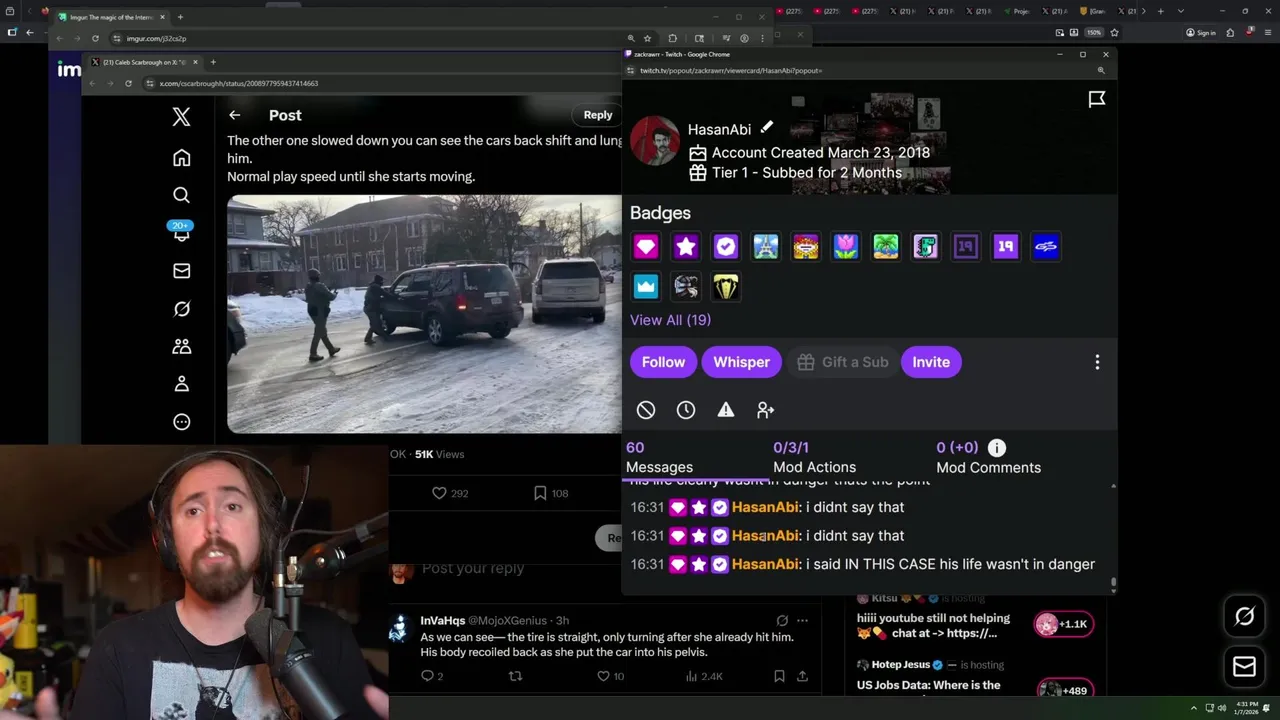The height and width of the screenshot is (720, 1280).
Task: Click the pencil edit icon beside HasanAbi
Action: [x=766, y=128]
